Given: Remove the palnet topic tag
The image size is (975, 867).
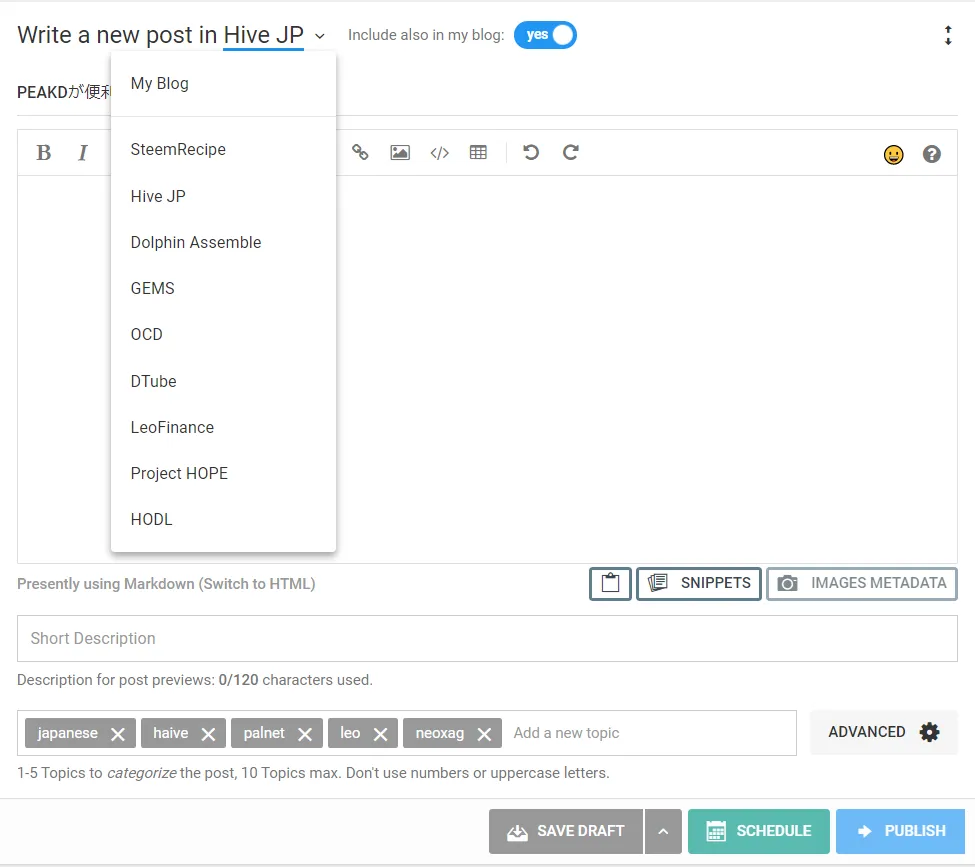Looking at the screenshot, I should 305,734.
